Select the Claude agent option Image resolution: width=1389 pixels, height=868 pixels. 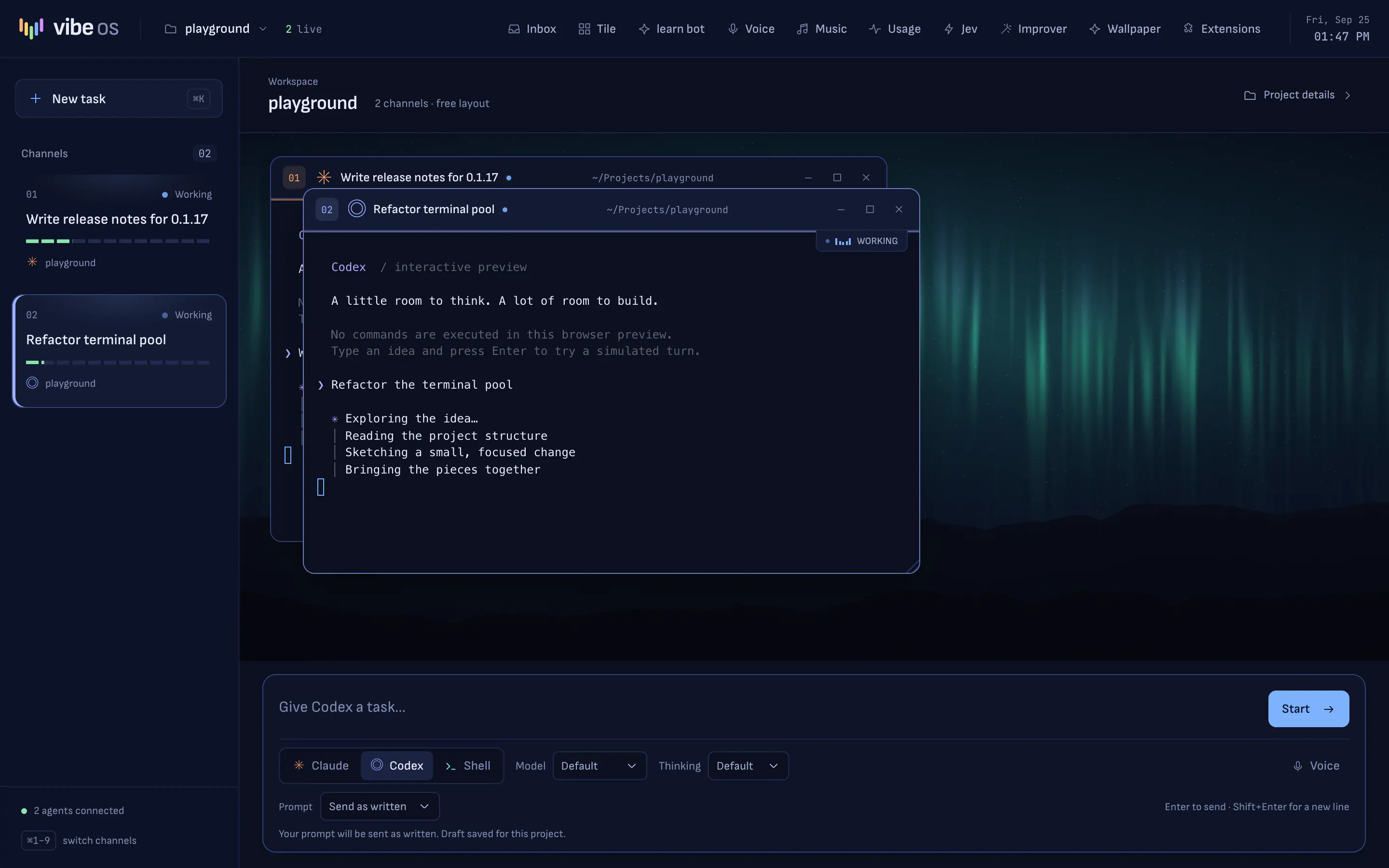(x=321, y=766)
